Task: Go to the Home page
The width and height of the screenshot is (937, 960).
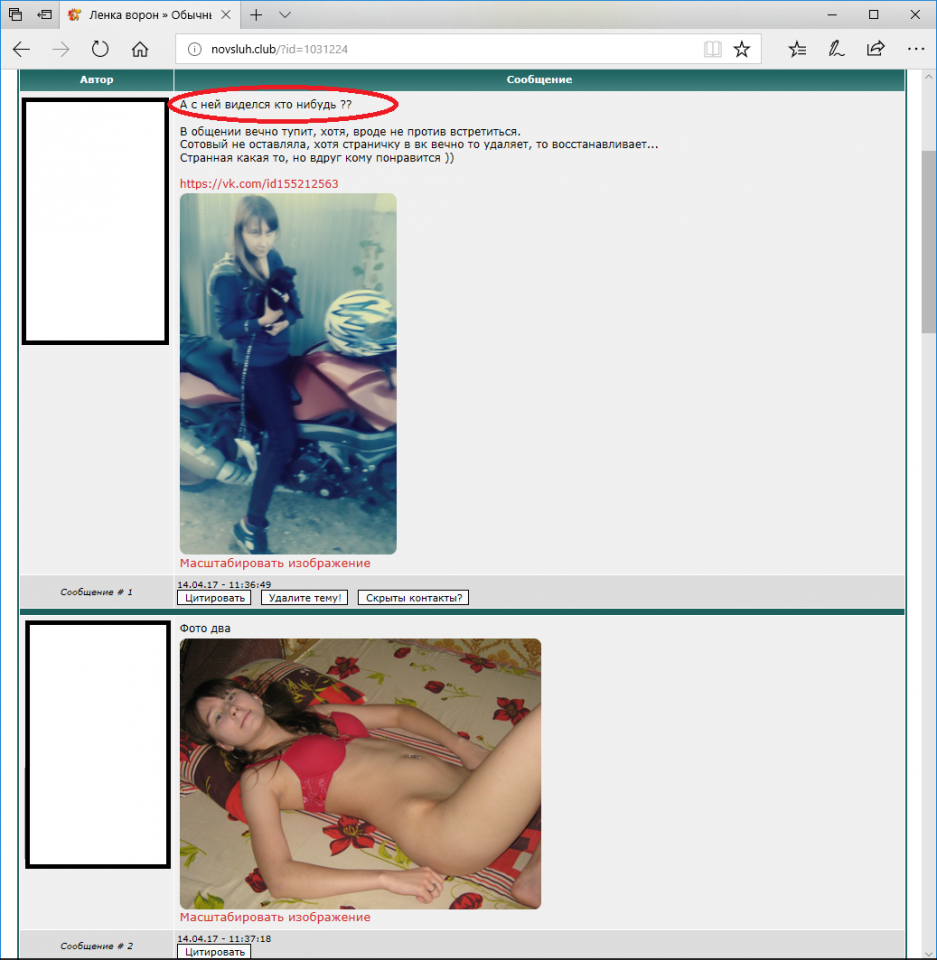Action: [x=140, y=49]
